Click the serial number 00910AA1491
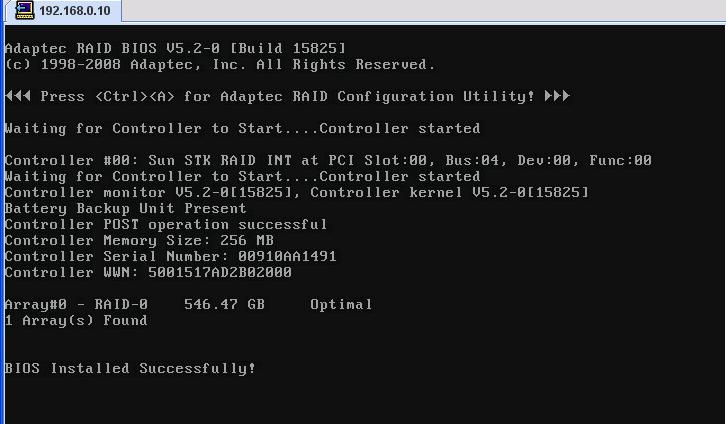This screenshot has width=726, height=424. coord(288,256)
